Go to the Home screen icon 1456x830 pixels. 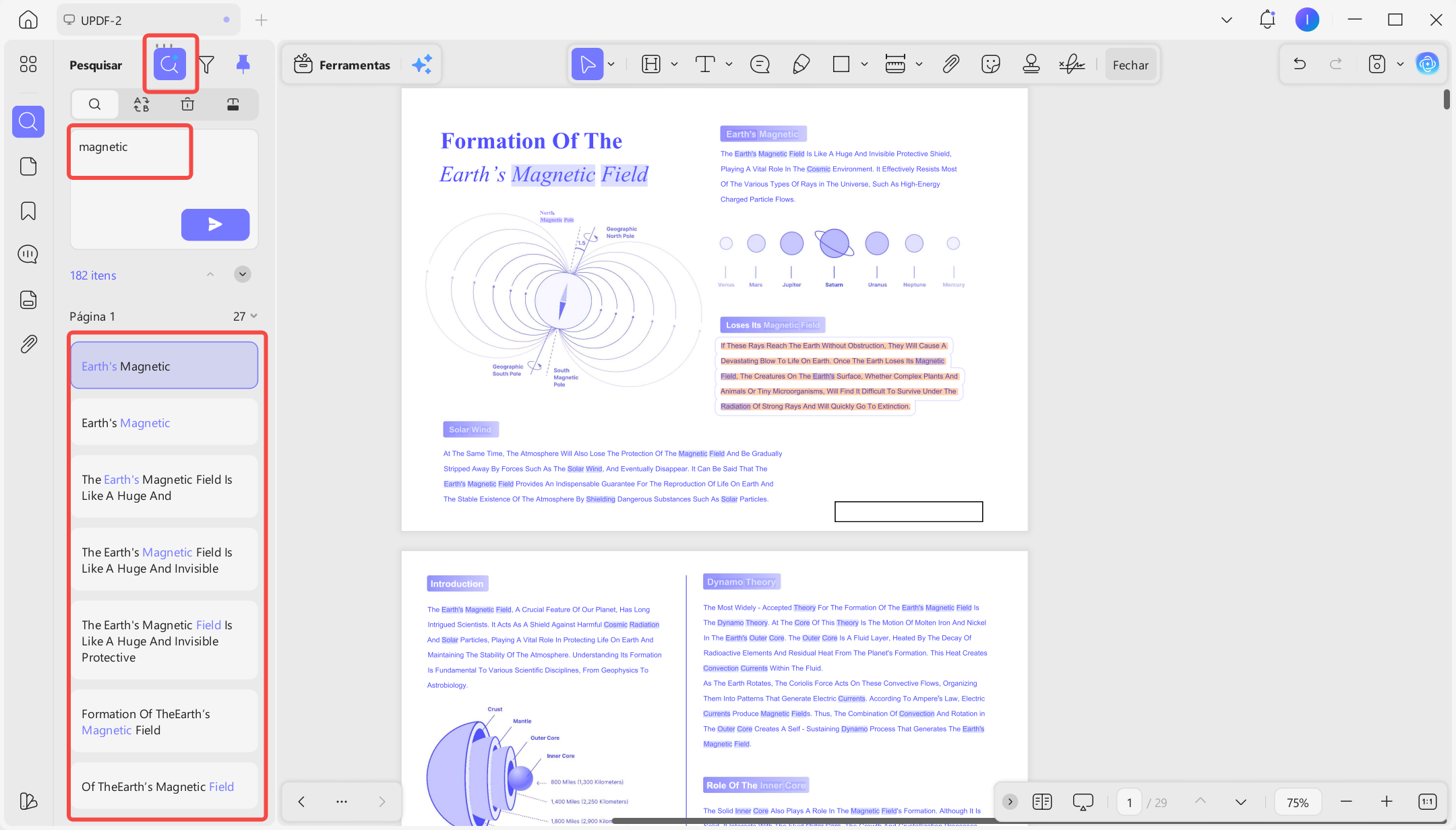[x=28, y=20]
